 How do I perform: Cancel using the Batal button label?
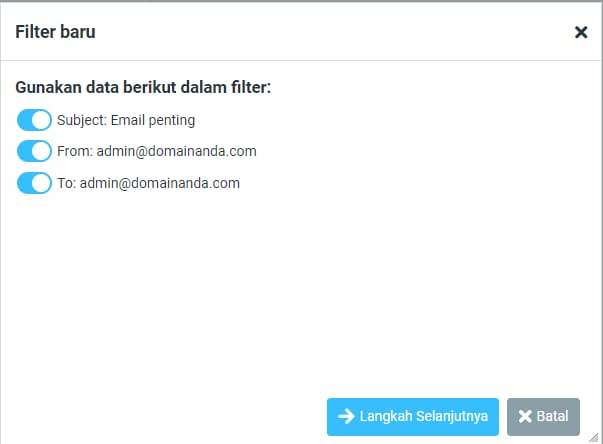click(552, 417)
